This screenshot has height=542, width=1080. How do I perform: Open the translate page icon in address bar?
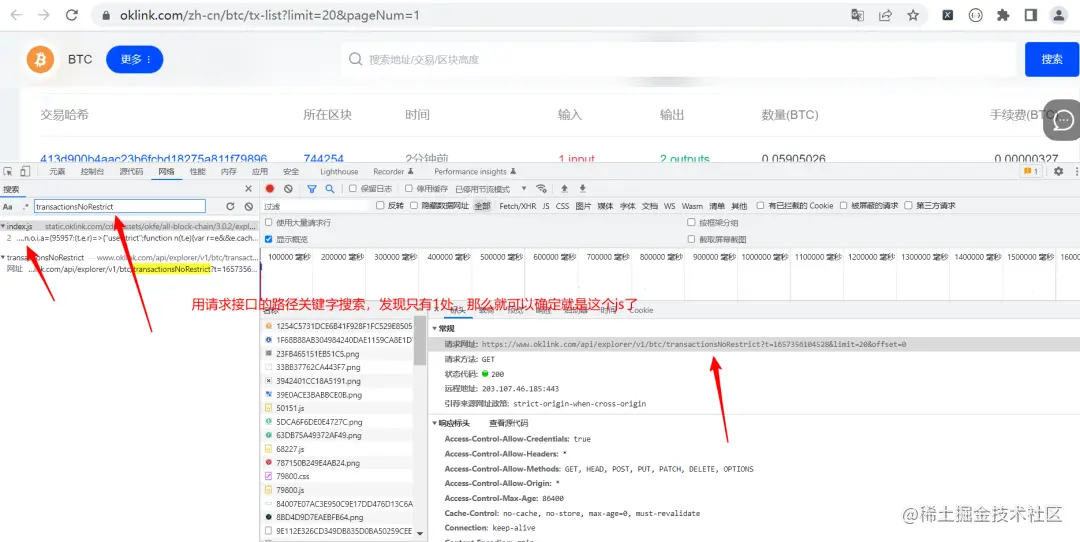(858, 15)
